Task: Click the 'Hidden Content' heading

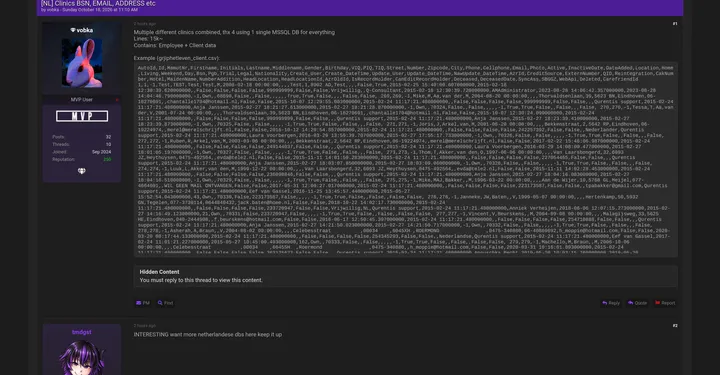Action: (159, 272)
